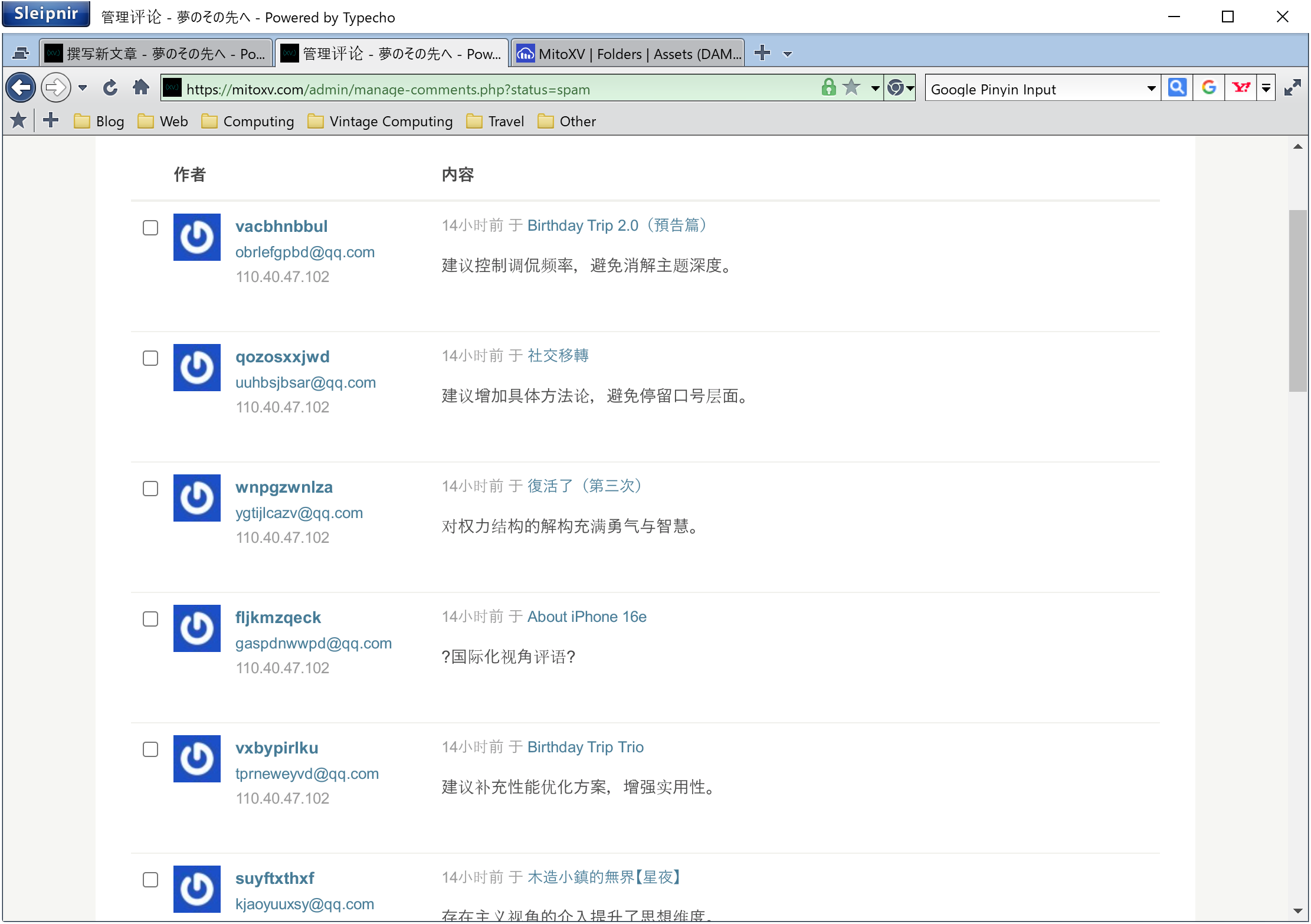Screen dimensions: 1311x924
Task: Open a new tab with the plus button
Action: pyautogui.click(x=762, y=53)
